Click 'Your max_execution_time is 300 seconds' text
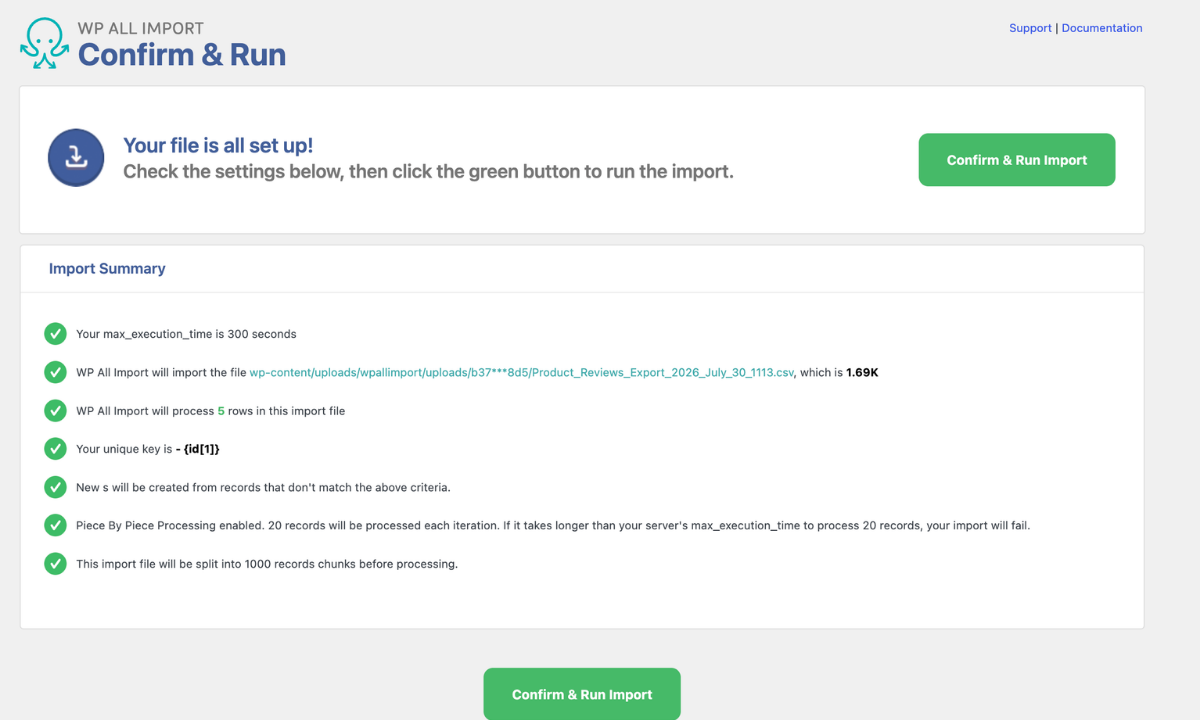Viewport: 1200px width, 720px height. (x=186, y=334)
